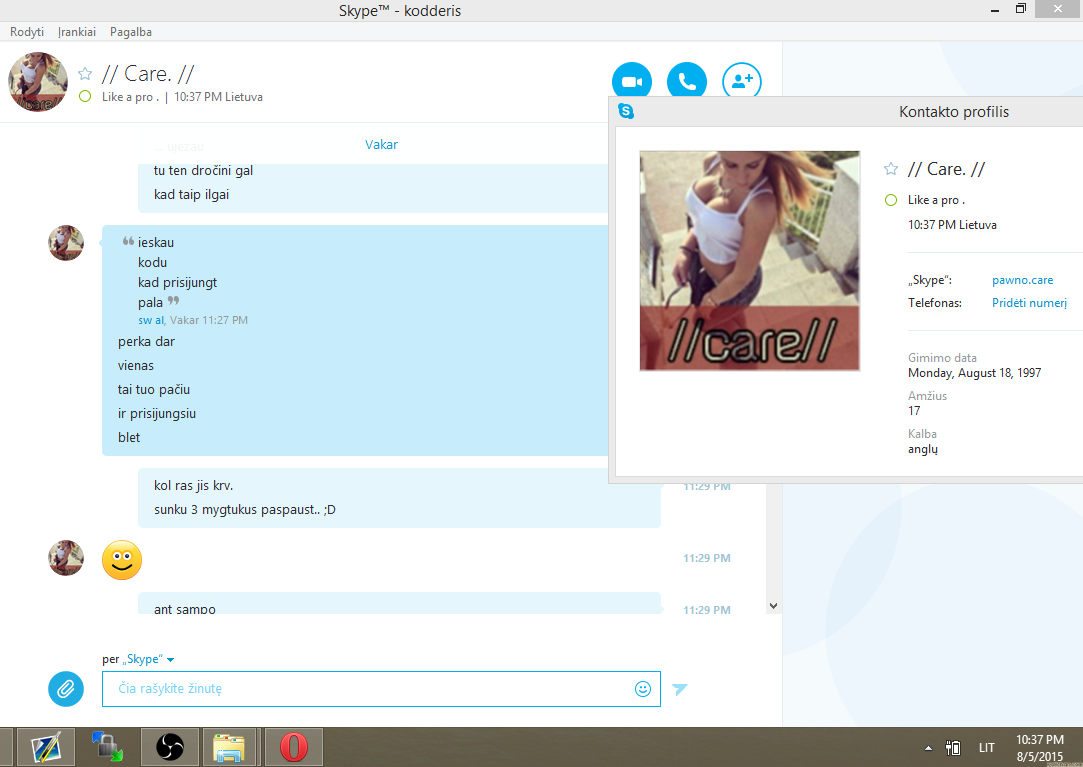Image resolution: width=1083 pixels, height=767 pixels.
Task: Open the Pagalba menu
Action: (x=131, y=32)
